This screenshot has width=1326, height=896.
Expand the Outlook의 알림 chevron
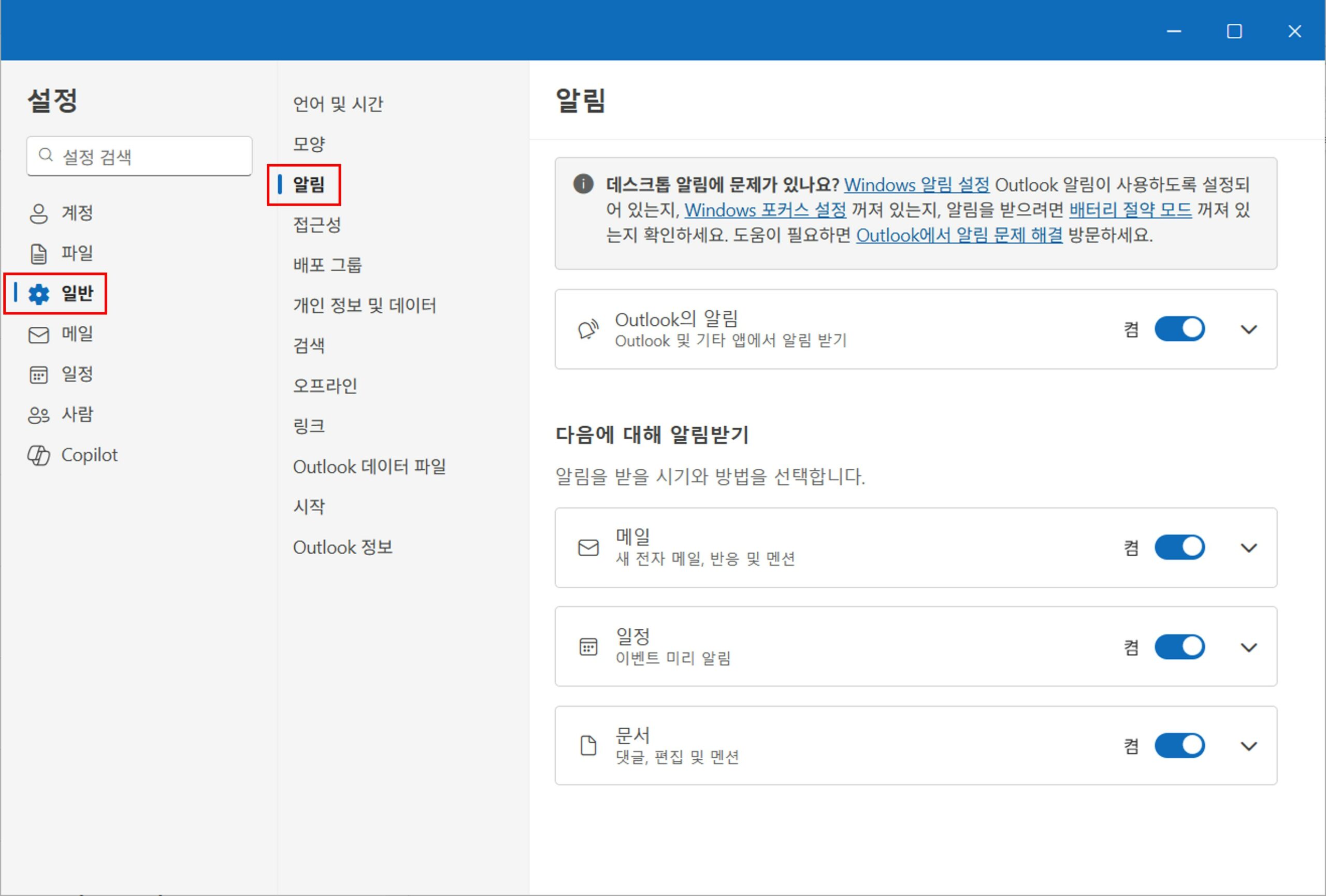pos(1248,329)
